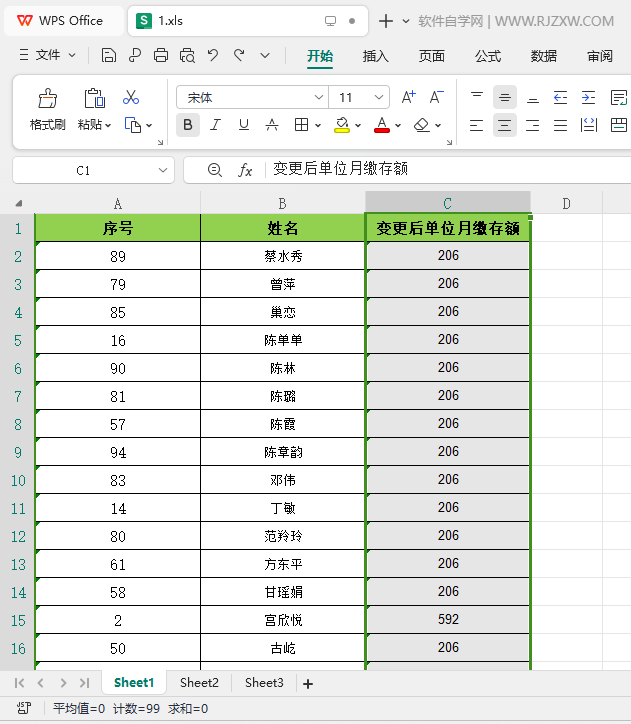Screen dimensions: 631x724
Task: Open Print Preview icon
Action: 187,55
